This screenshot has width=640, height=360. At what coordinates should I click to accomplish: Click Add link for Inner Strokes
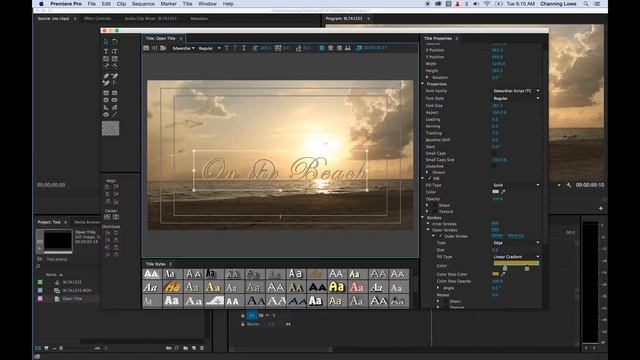pyautogui.click(x=495, y=223)
